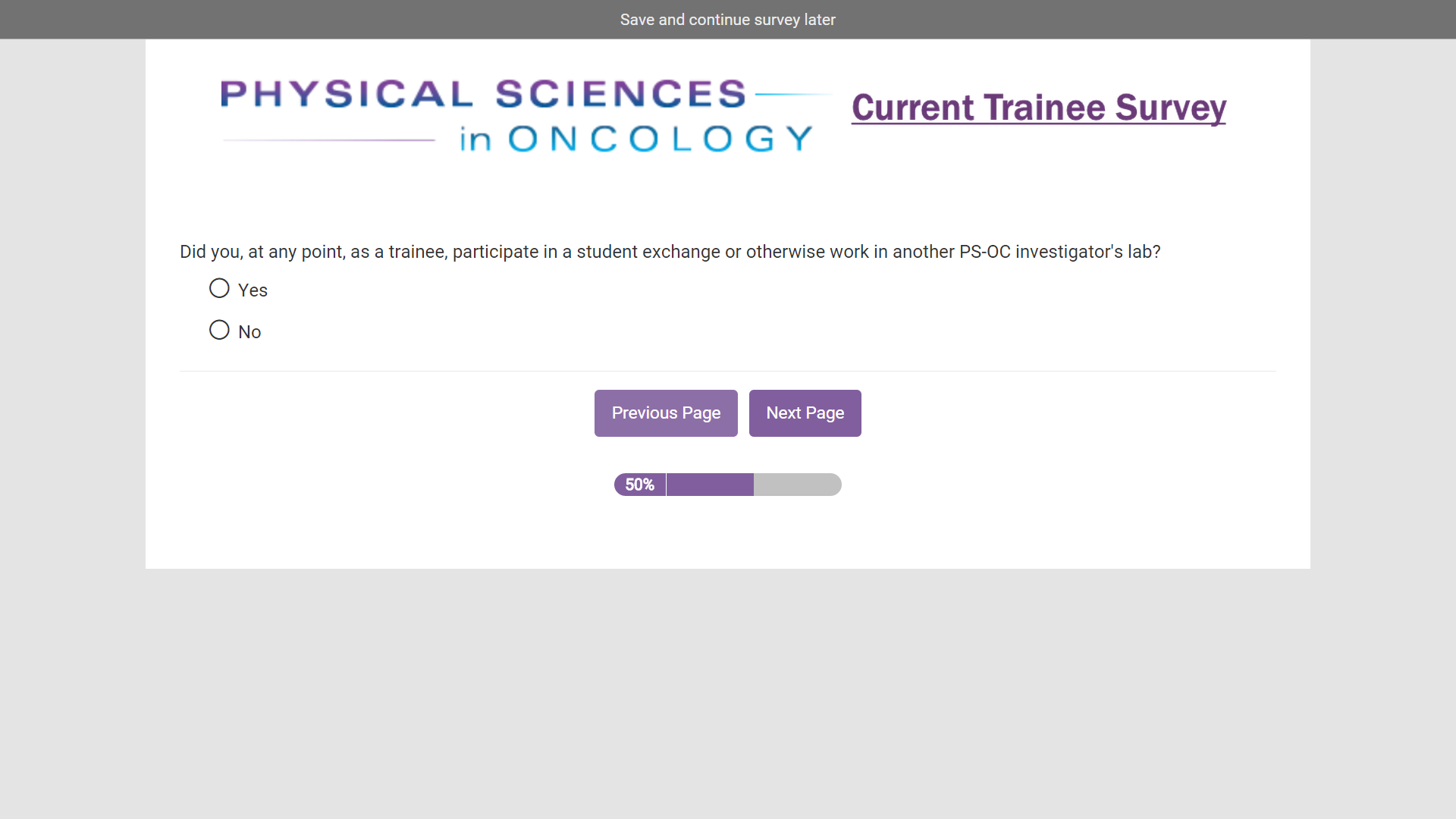The image size is (1456, 819).
Task: Click the ONCOLOGY word in the logo
Action: pyautogui.click(x=660, y=140)
